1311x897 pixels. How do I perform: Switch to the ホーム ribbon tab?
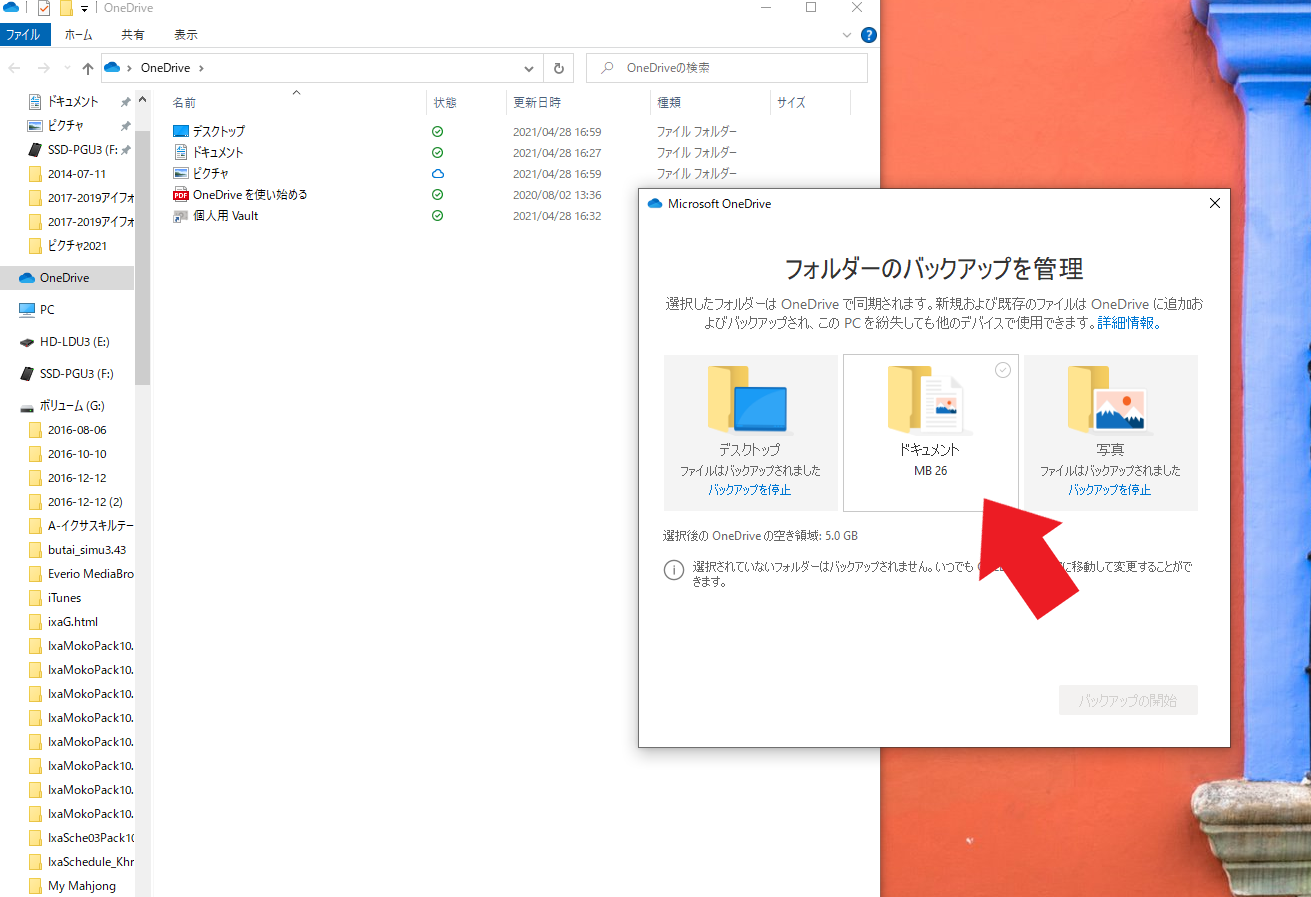(x=78, y=35)
